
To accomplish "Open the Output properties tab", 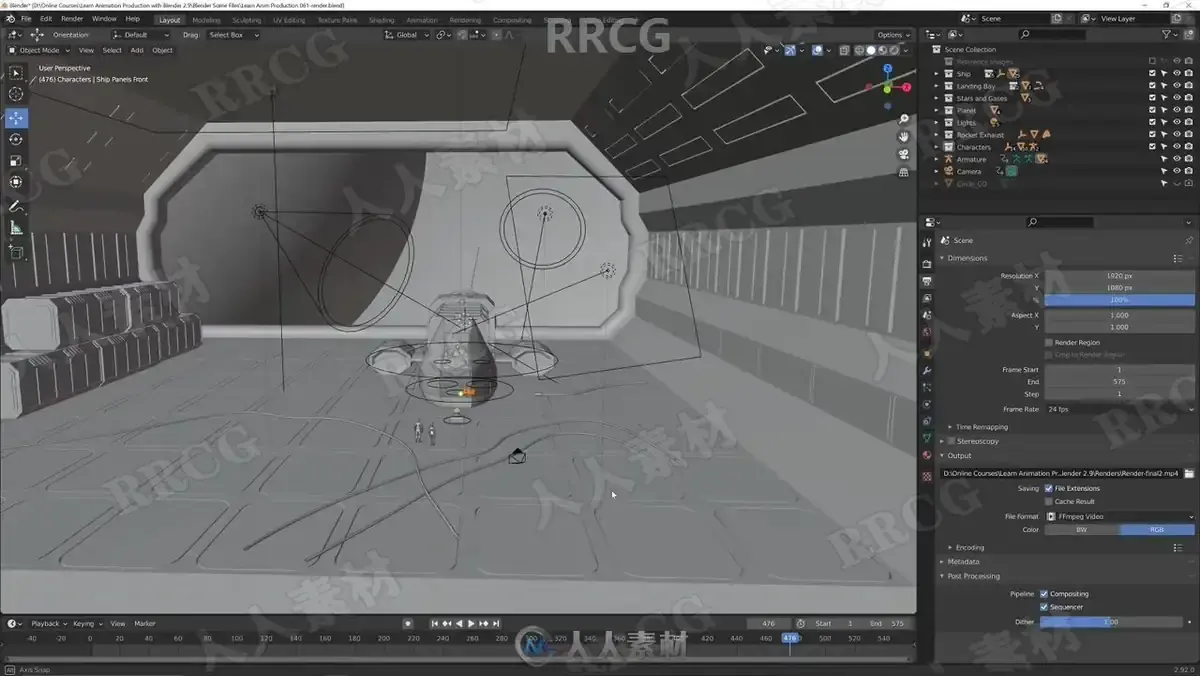I will [x=927, y=281].
